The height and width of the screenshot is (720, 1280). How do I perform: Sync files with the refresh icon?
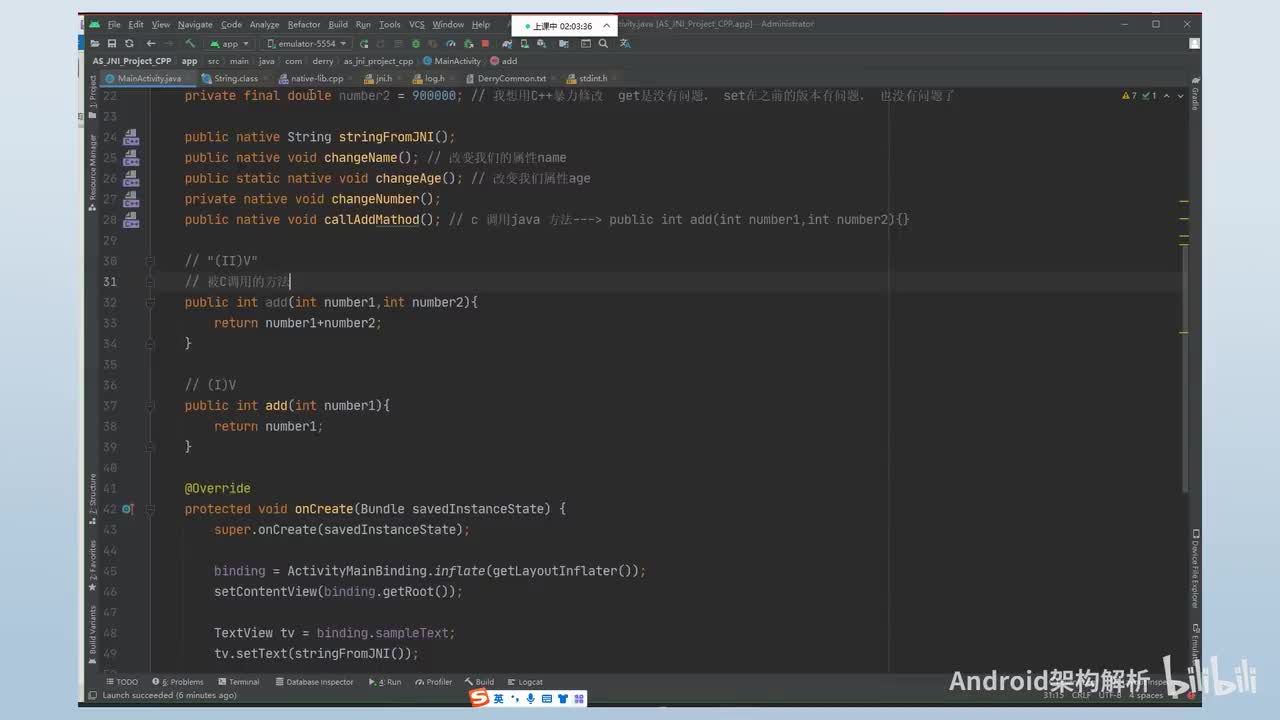[x=129, y=44]
